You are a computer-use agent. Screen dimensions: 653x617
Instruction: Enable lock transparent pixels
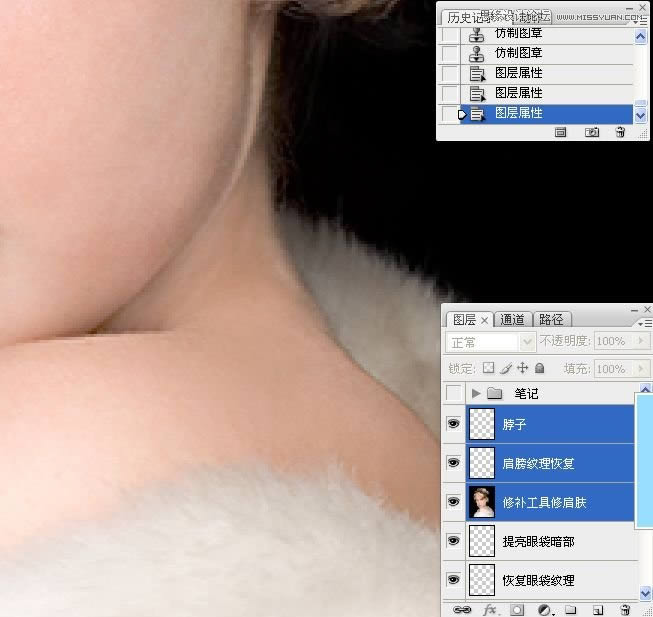tap(488, 368)
